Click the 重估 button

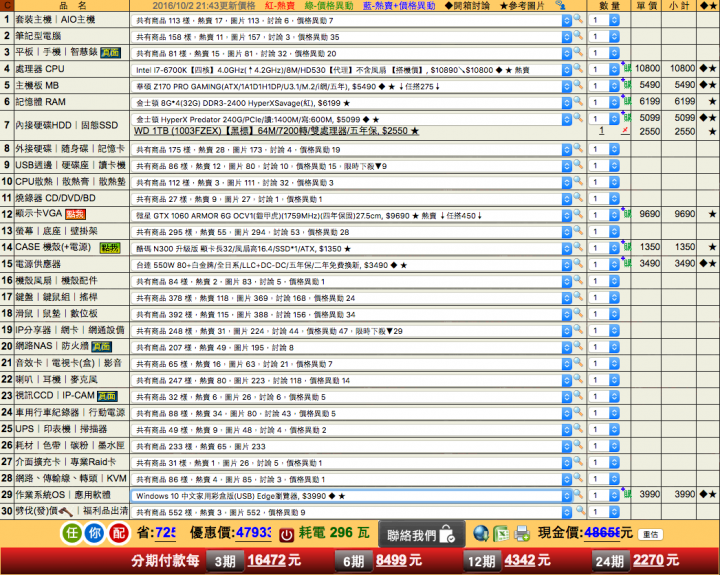pyautogui.click(x=650, y=534)
